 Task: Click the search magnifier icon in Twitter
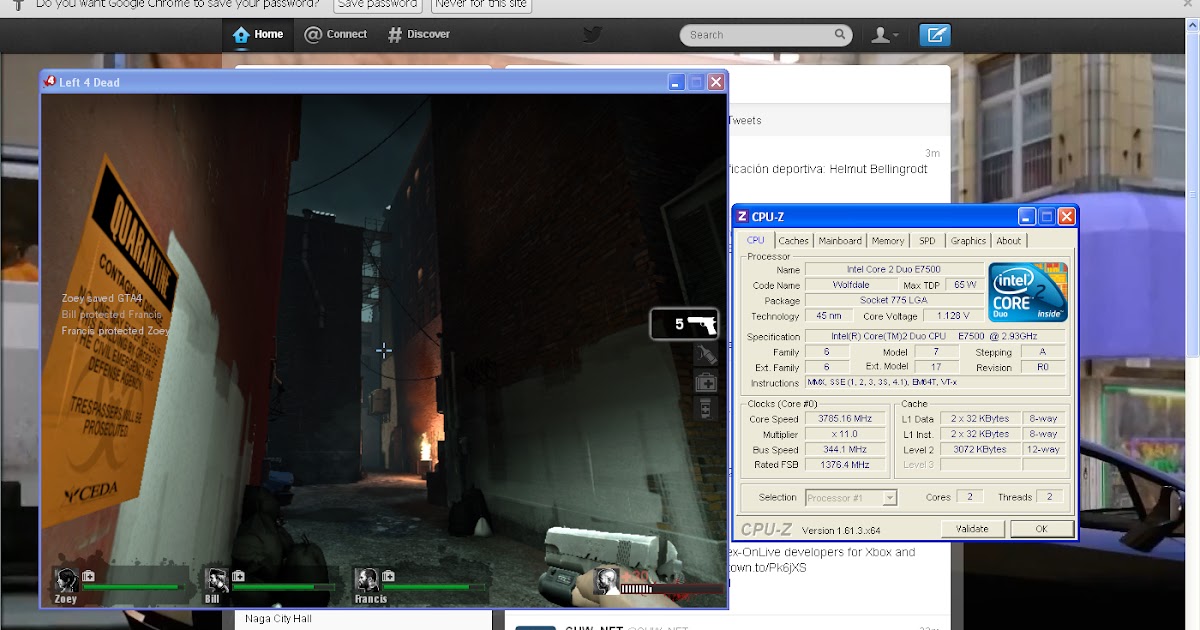pos(840,34)
